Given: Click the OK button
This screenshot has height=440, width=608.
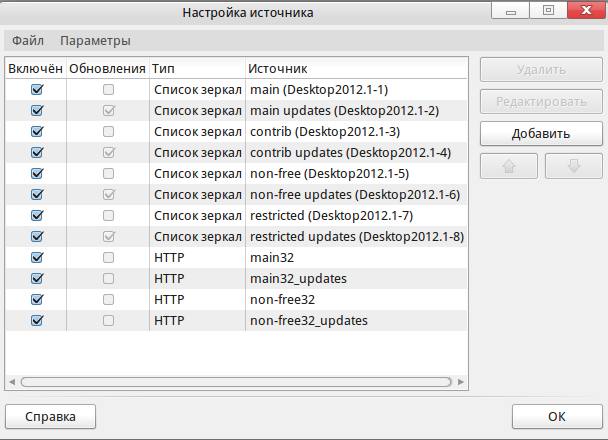Looking at the screenshot, I should [557, 415].
